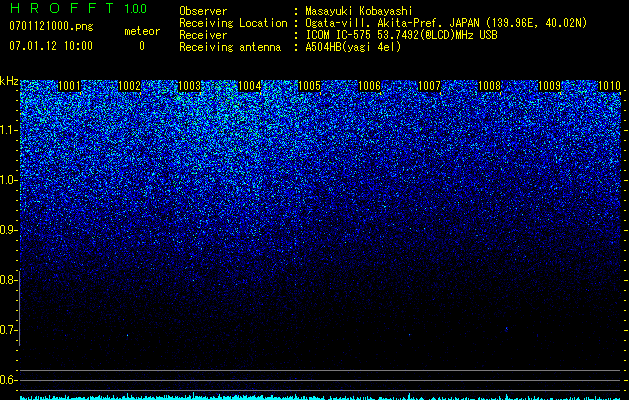The height and width of the screenshot is (400, 629).
Task: Click the 1002 time marker
Action: [x=129, y=86]
